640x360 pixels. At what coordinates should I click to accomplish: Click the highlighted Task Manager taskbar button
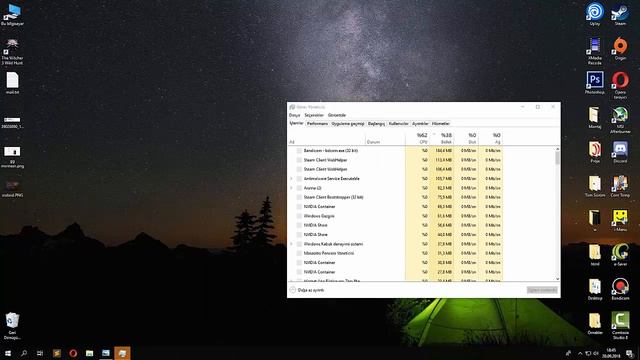(x=122, y=353)
